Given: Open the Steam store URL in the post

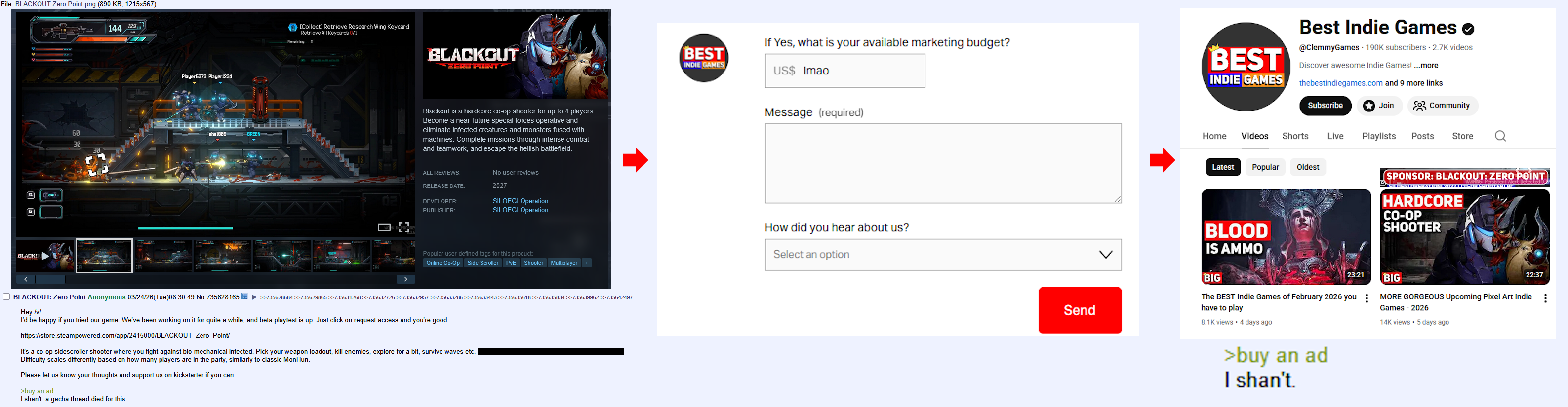Looking at the screenshot, I should [125, 336].
